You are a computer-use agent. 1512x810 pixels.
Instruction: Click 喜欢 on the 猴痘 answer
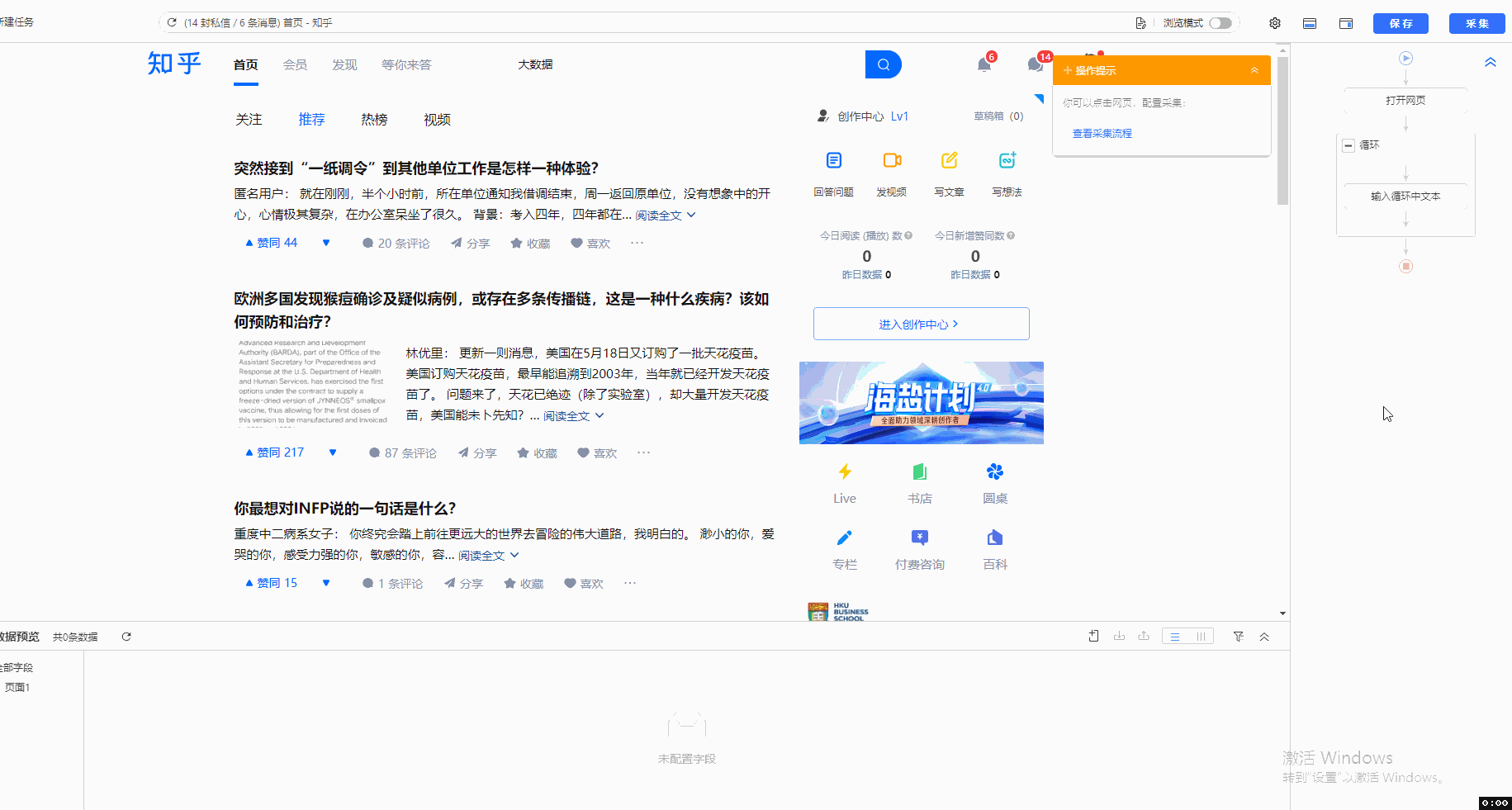click(597, 453)
